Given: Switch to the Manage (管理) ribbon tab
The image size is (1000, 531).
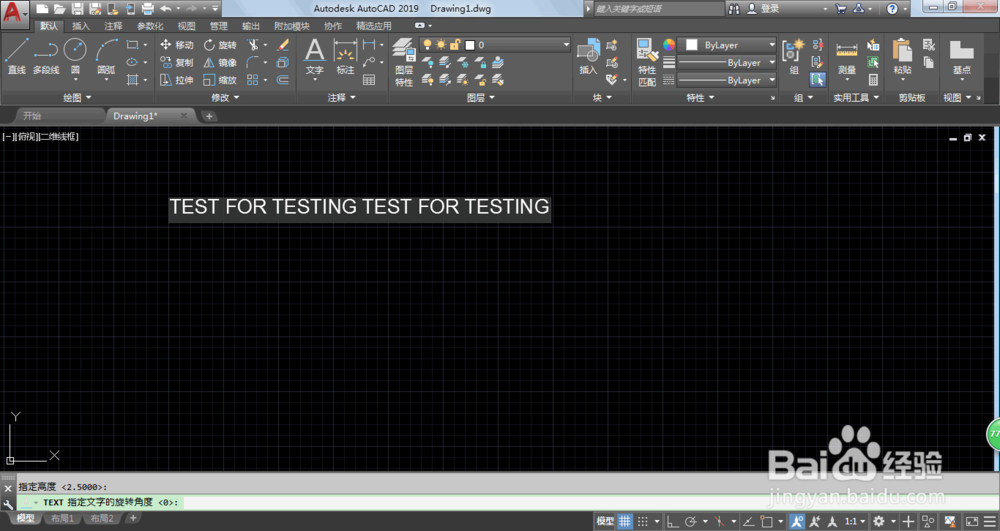Looking at the screenshot, I should [x=219, y=26].
